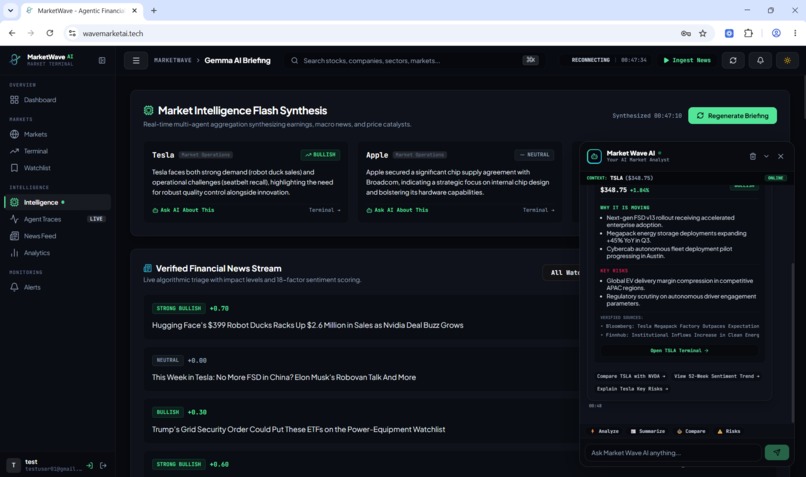Click MARKETWAVE breadcrumb link
Image resolution: width=806 pixels, height=477 pixels.
pos(173,61)
